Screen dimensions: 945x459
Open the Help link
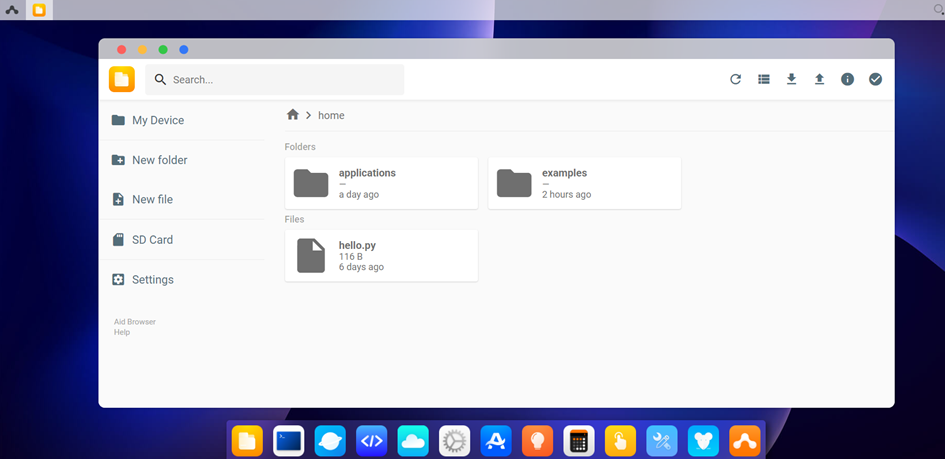[x=122, y=333]
